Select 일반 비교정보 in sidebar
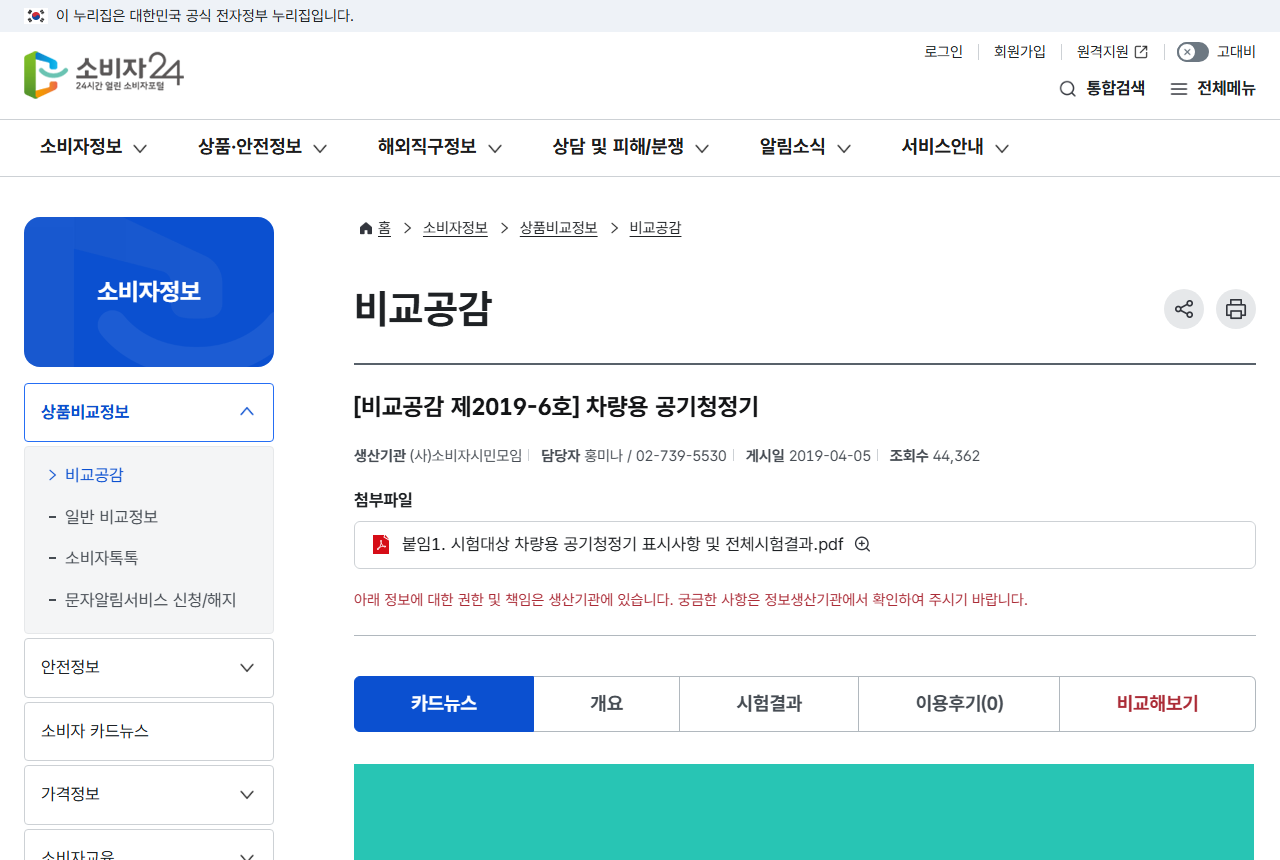1280x860 pixels. click(111, 517)
